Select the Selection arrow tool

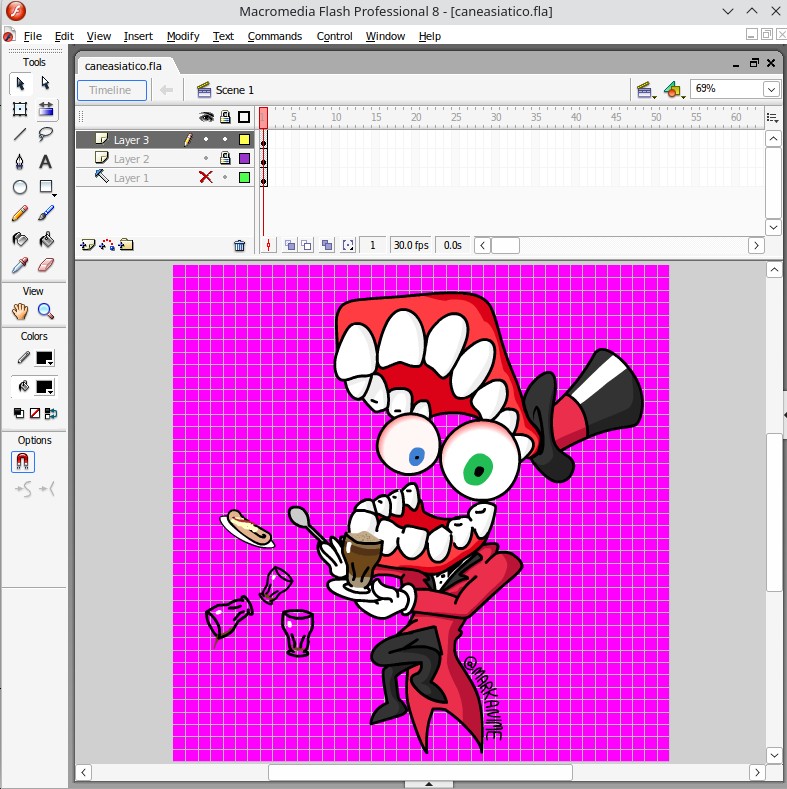pyautogui.click(x=20, y=83)
